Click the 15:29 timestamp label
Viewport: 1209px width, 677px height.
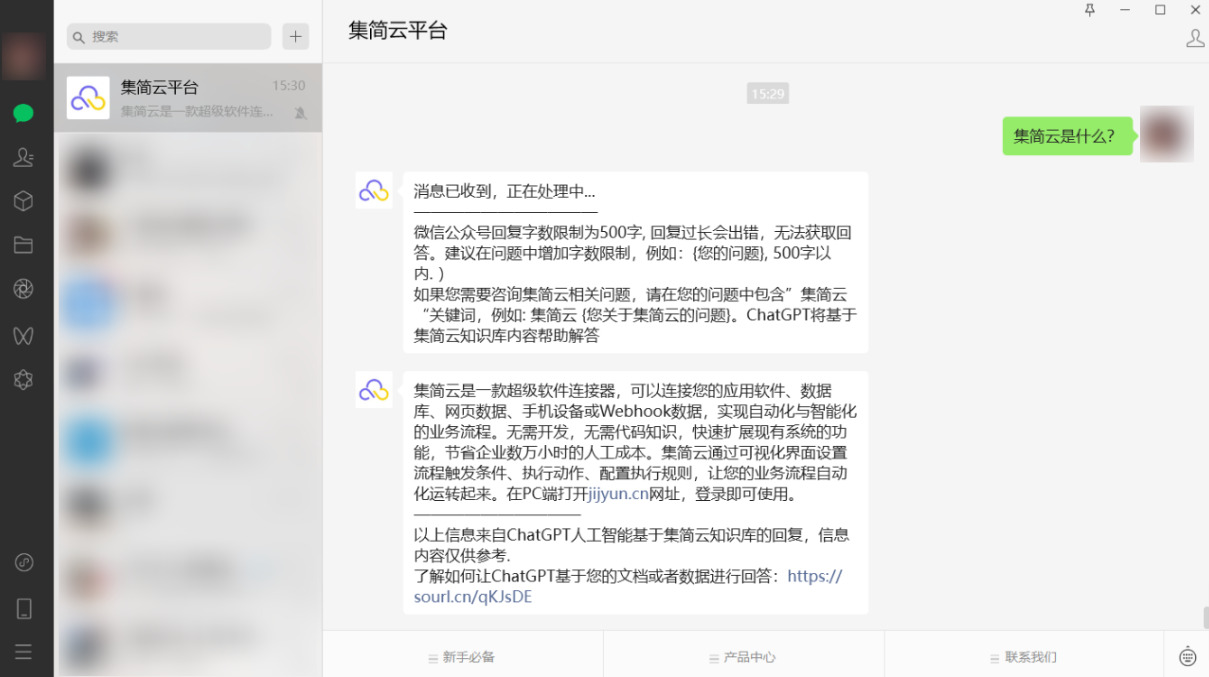click(767, 94)
